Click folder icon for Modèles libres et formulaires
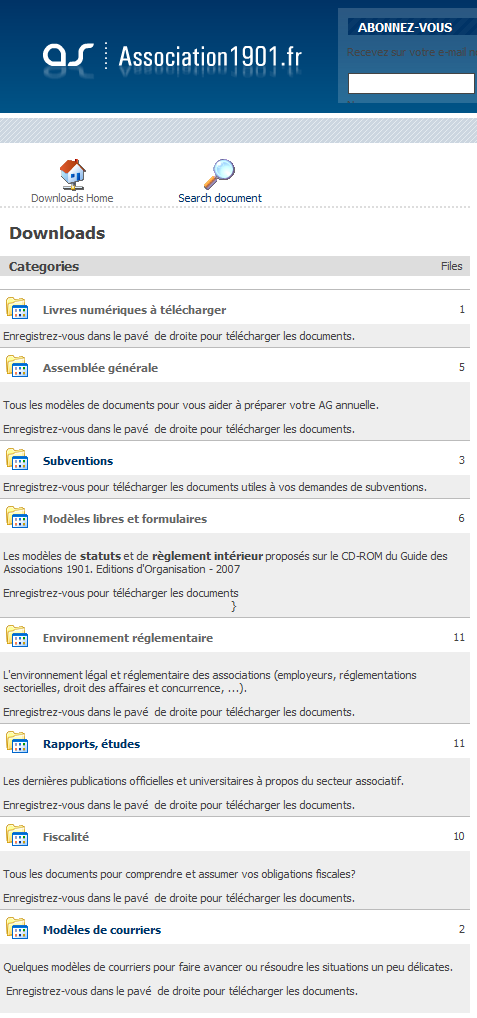Screen dimensions: 477x1018 point(17,517)
